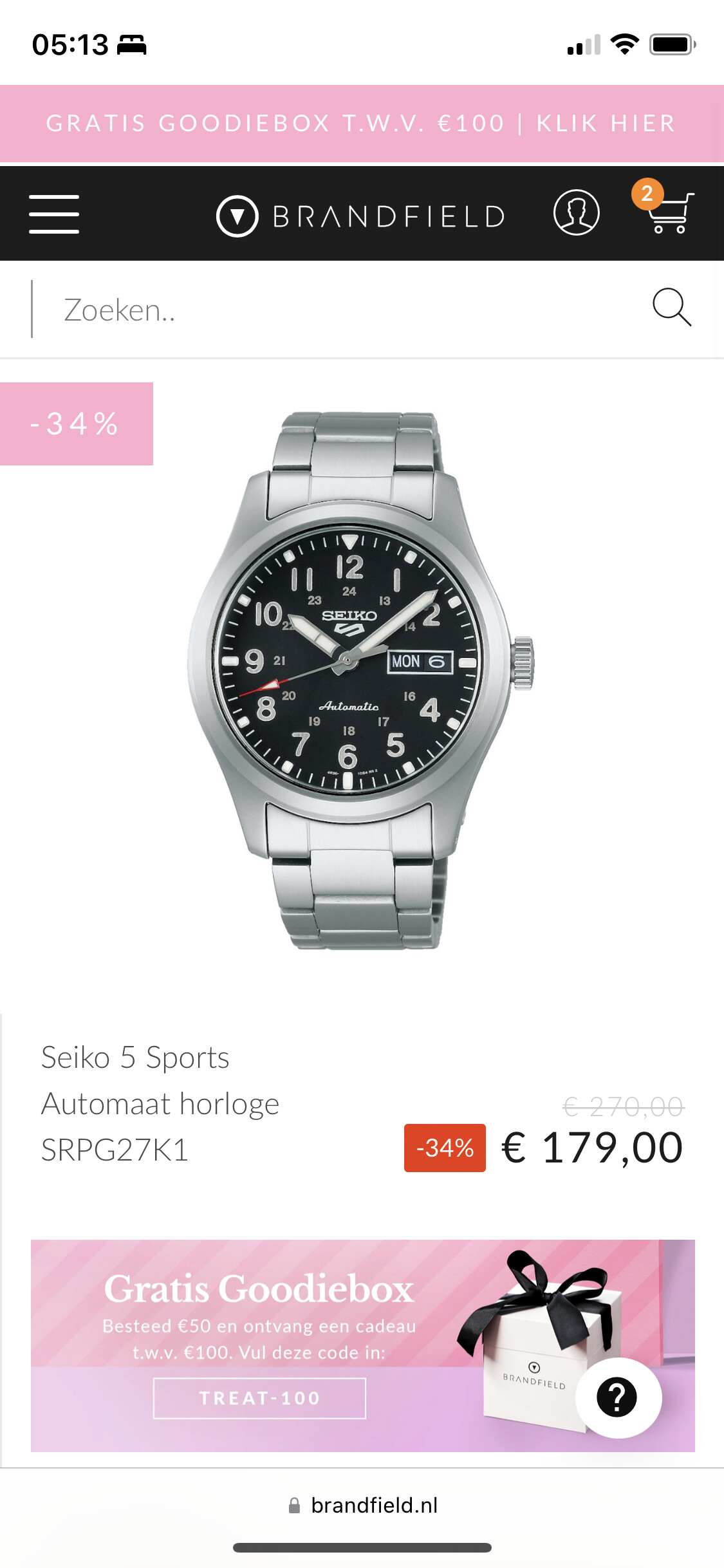
Task: Tap the Seiko watch product image
Action: pos(361,680)
